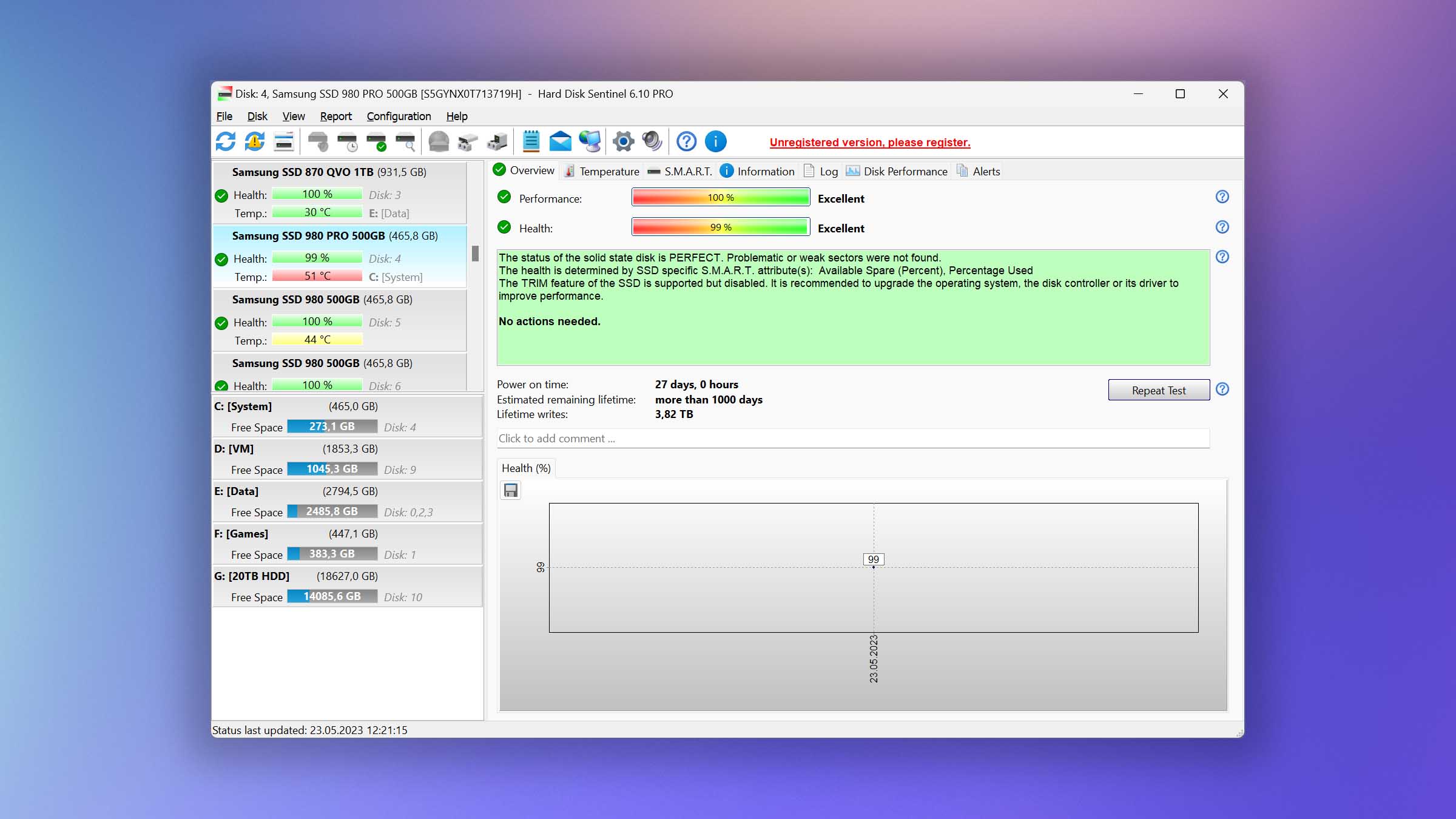The image size is (1456, 819).
Task: Click the disk list vertical scrollbar thumb
Action: click(475, 254)
